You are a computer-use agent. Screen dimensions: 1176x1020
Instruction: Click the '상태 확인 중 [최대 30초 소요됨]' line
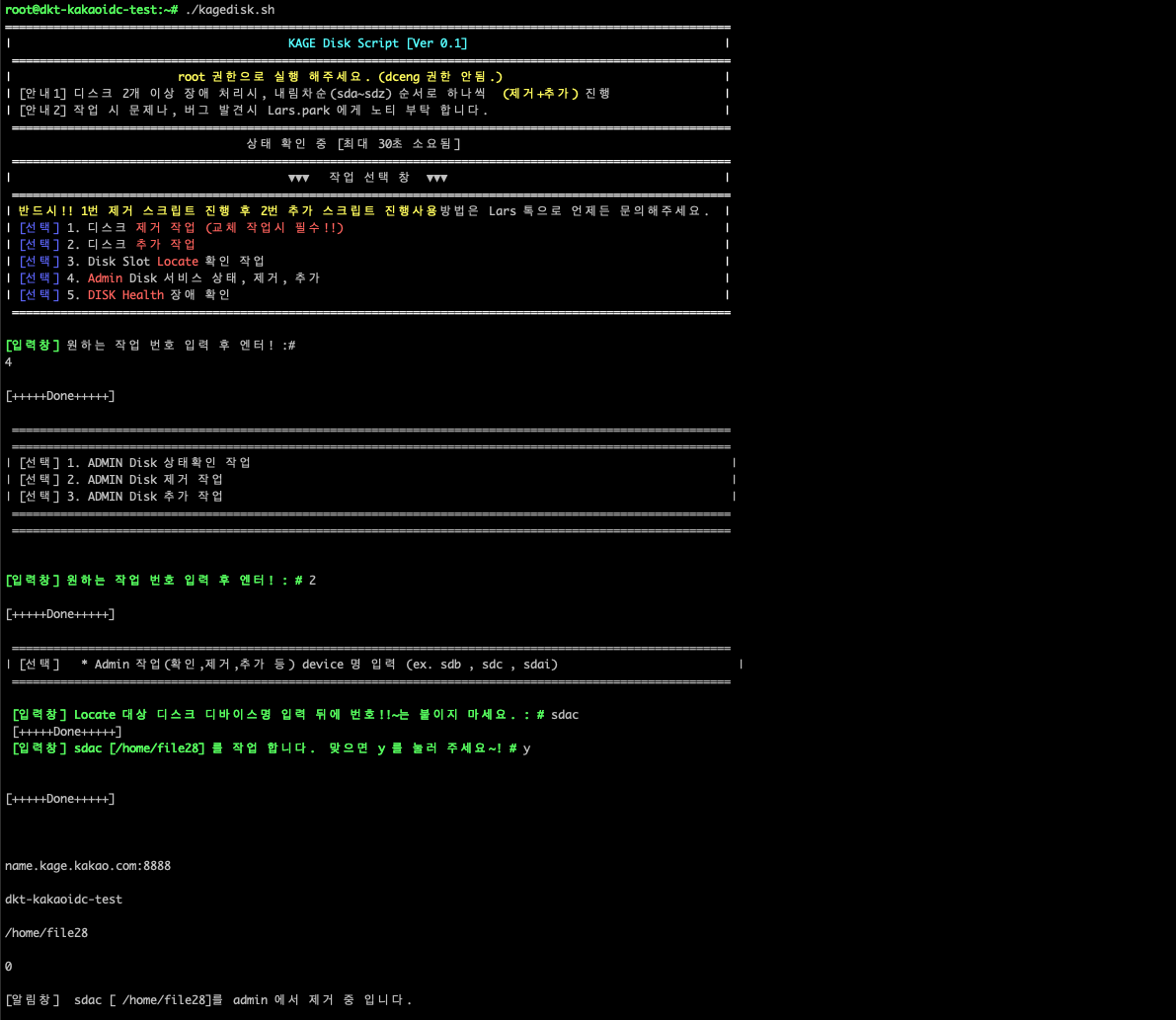[x=353, y=144]
